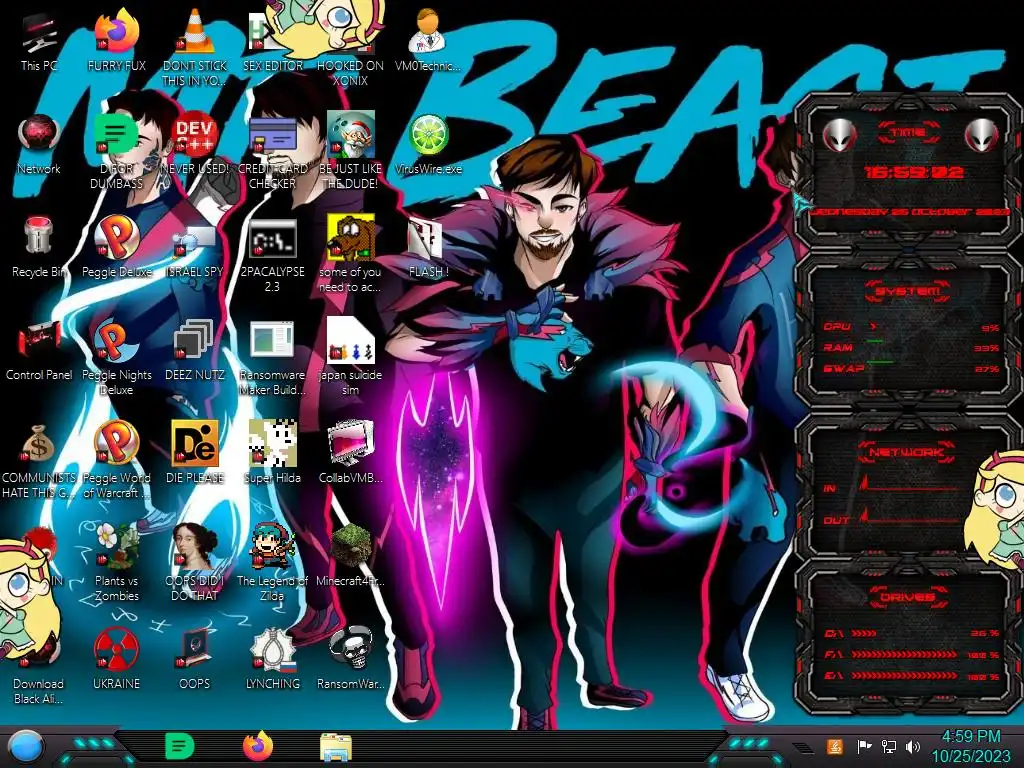Click the SYSTEM widget header

908,291
